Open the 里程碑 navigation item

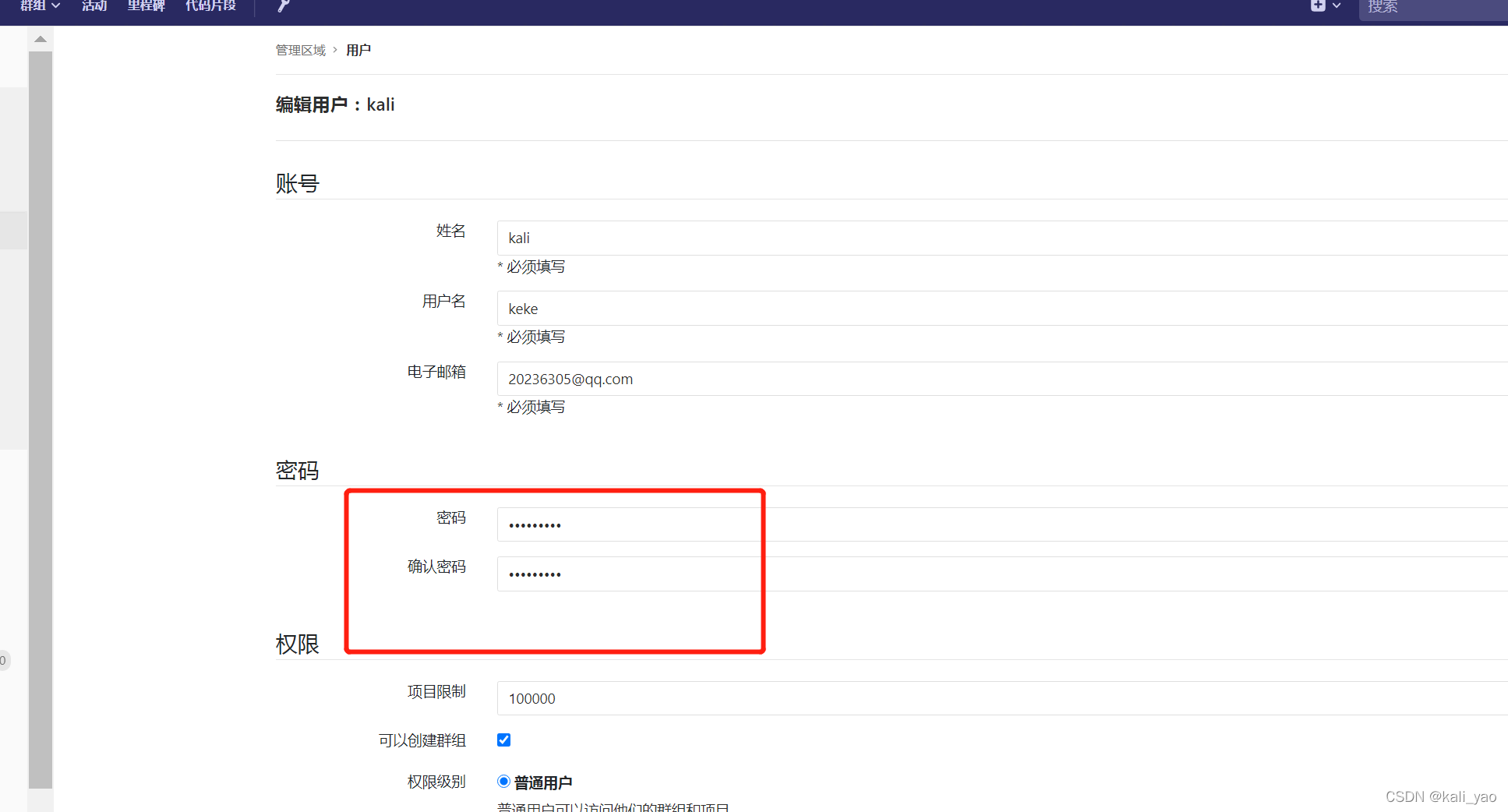pos(147,5)
